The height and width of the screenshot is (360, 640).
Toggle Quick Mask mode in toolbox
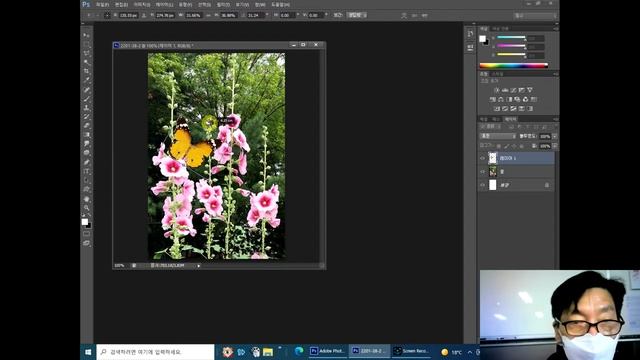(x=87, y=234)
